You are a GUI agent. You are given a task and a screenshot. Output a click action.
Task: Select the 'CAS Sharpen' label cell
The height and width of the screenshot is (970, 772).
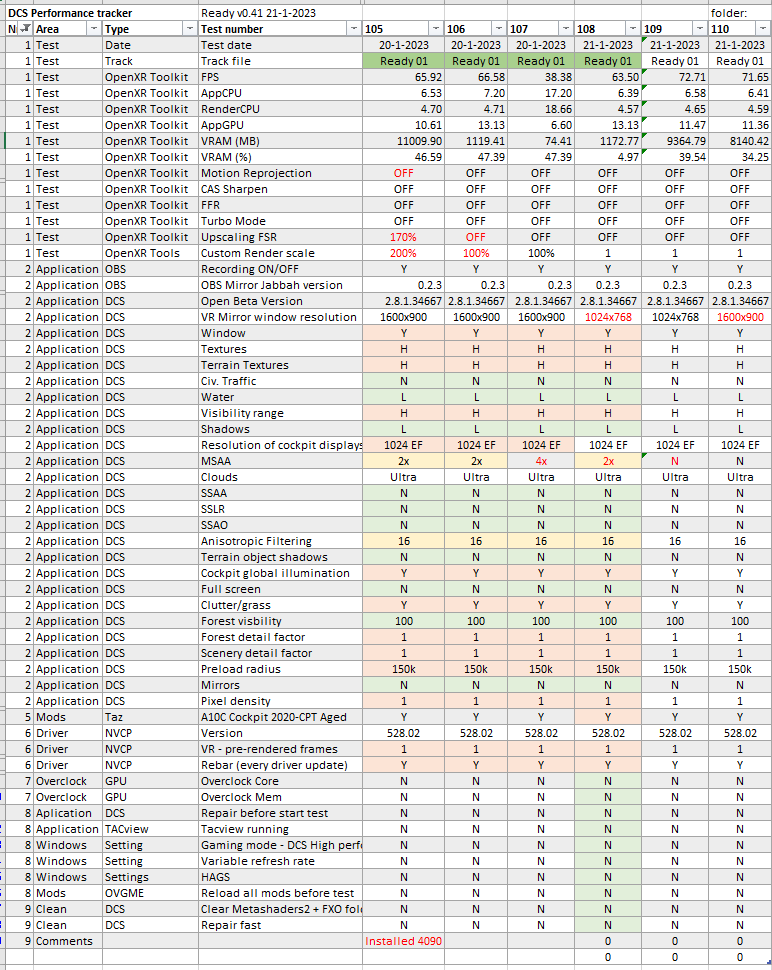click(x=280, y=189)
